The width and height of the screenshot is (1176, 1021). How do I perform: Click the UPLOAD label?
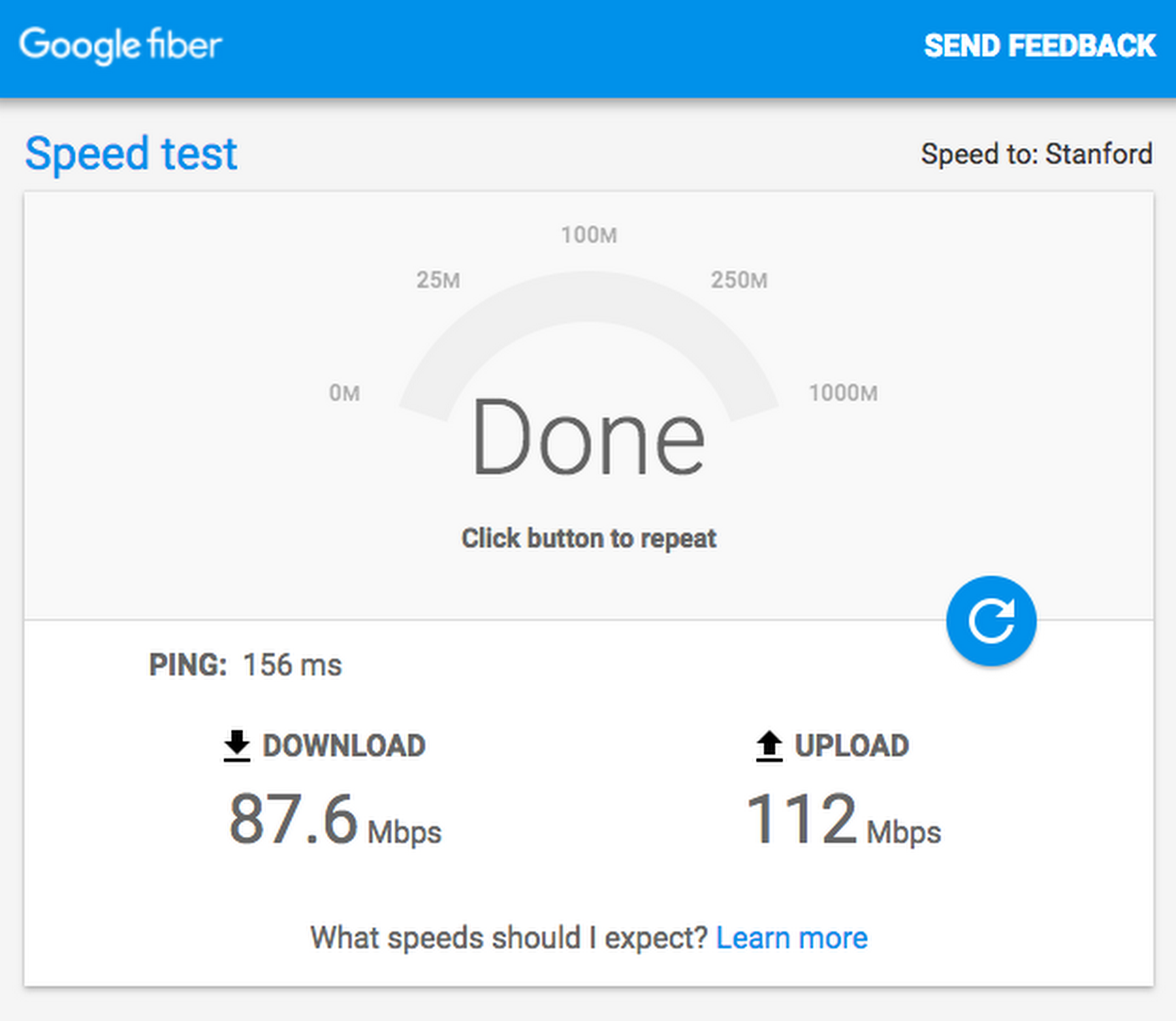[851, 746]
